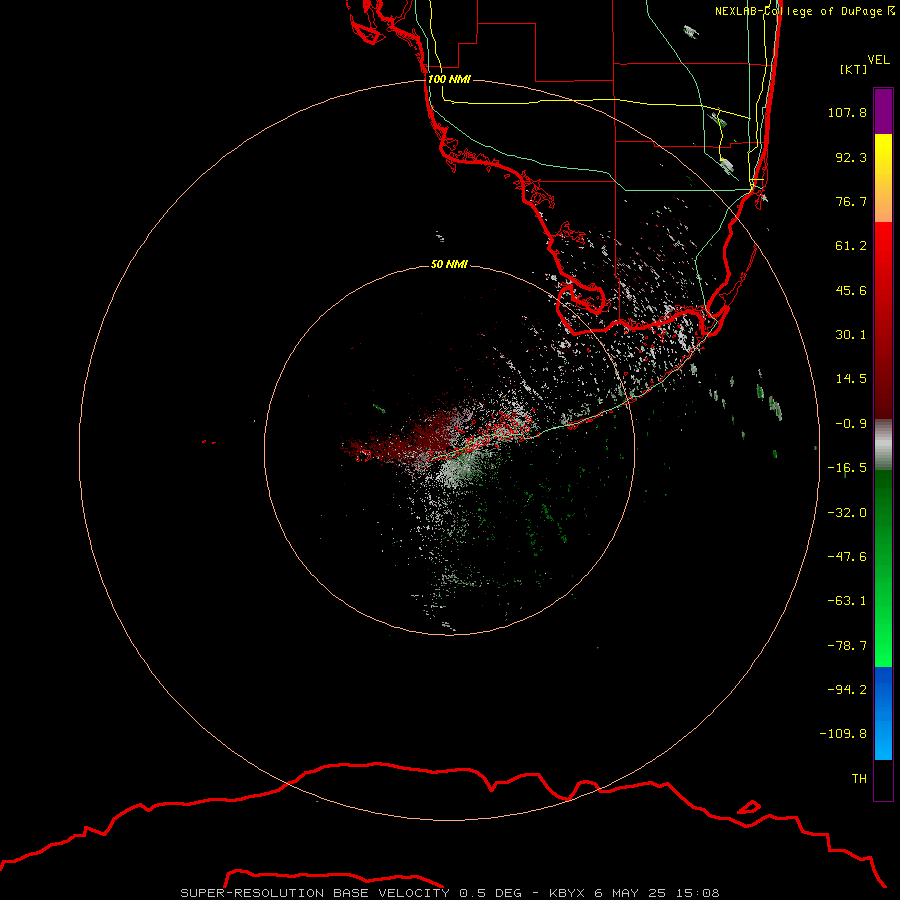This screenshot has height=900, width=900.
Task: Select the -109.8 legend value
Action: click(843, 734)
